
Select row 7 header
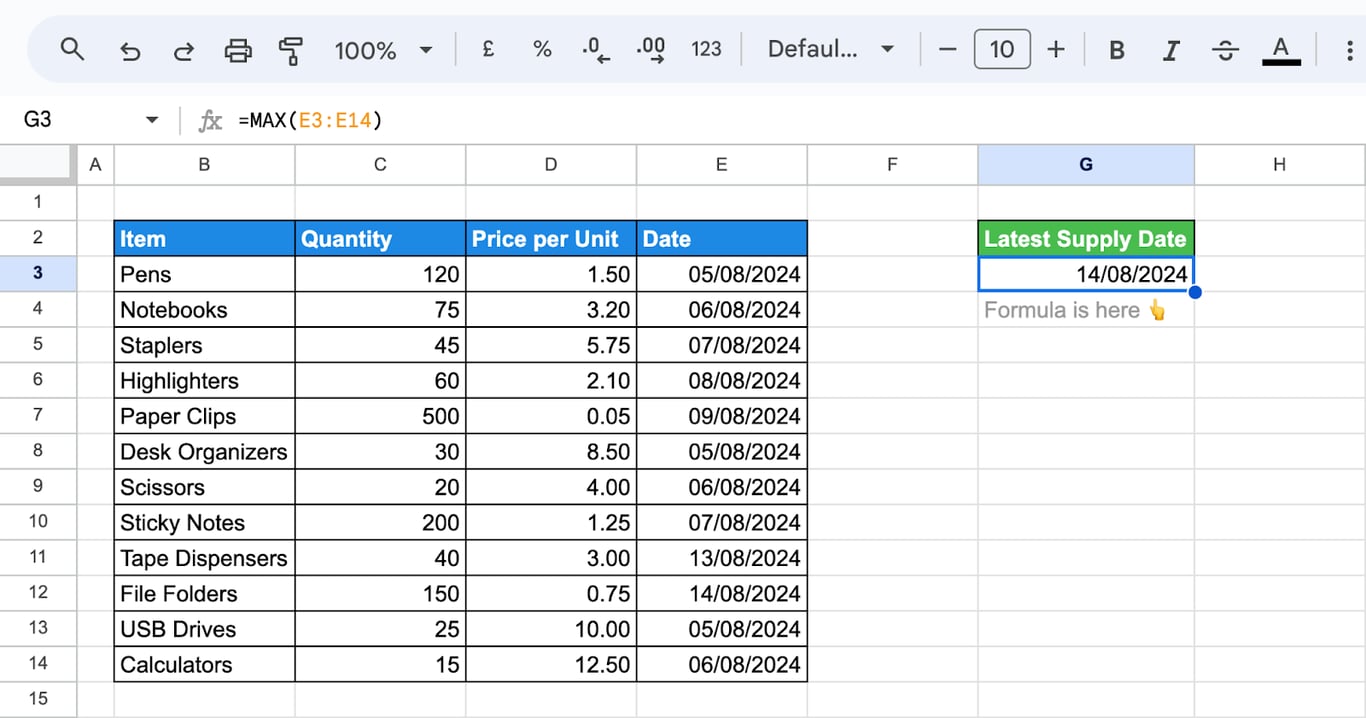tap(38, 415)
